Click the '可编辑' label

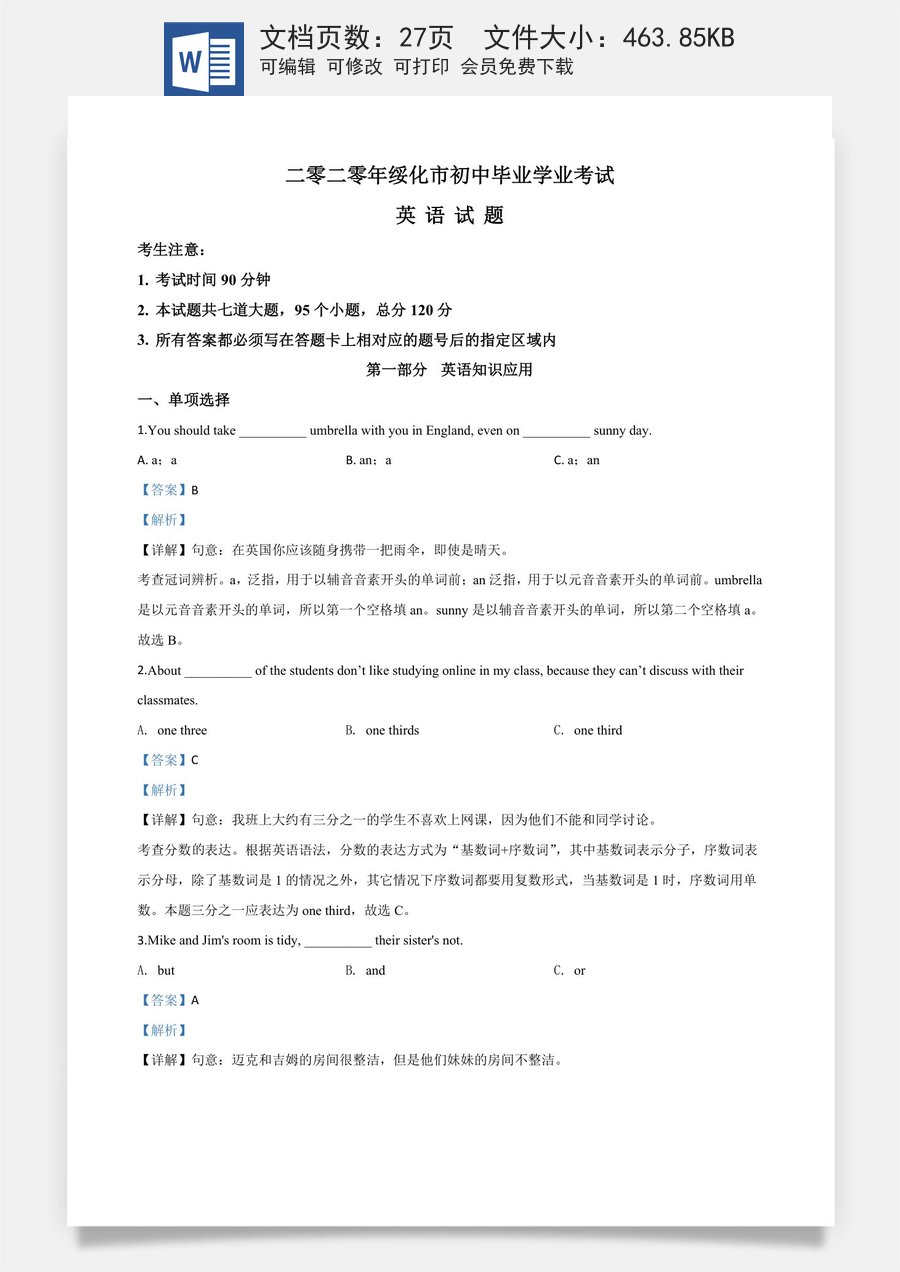point(288,67)
